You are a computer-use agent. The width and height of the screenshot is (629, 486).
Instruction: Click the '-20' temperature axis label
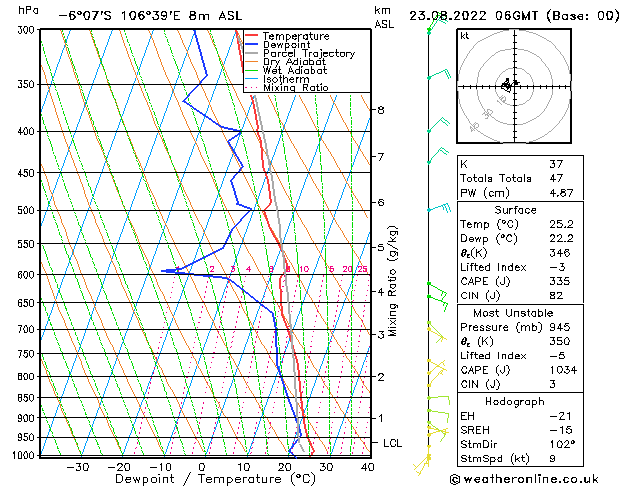click(119, 467)
